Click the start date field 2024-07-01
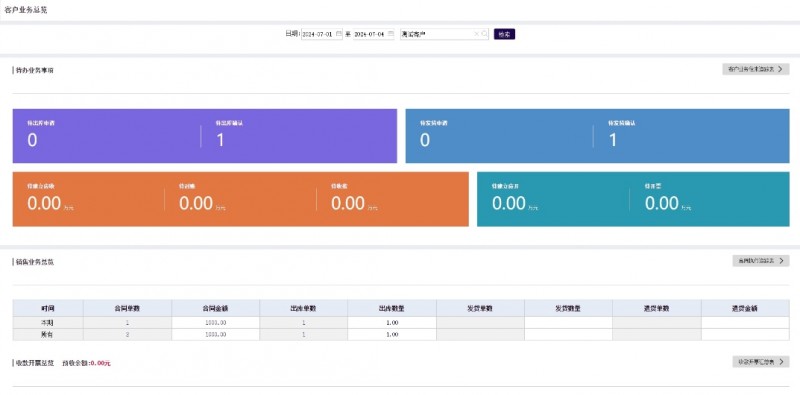Screen dimensions: 800x395 point(321,34)
